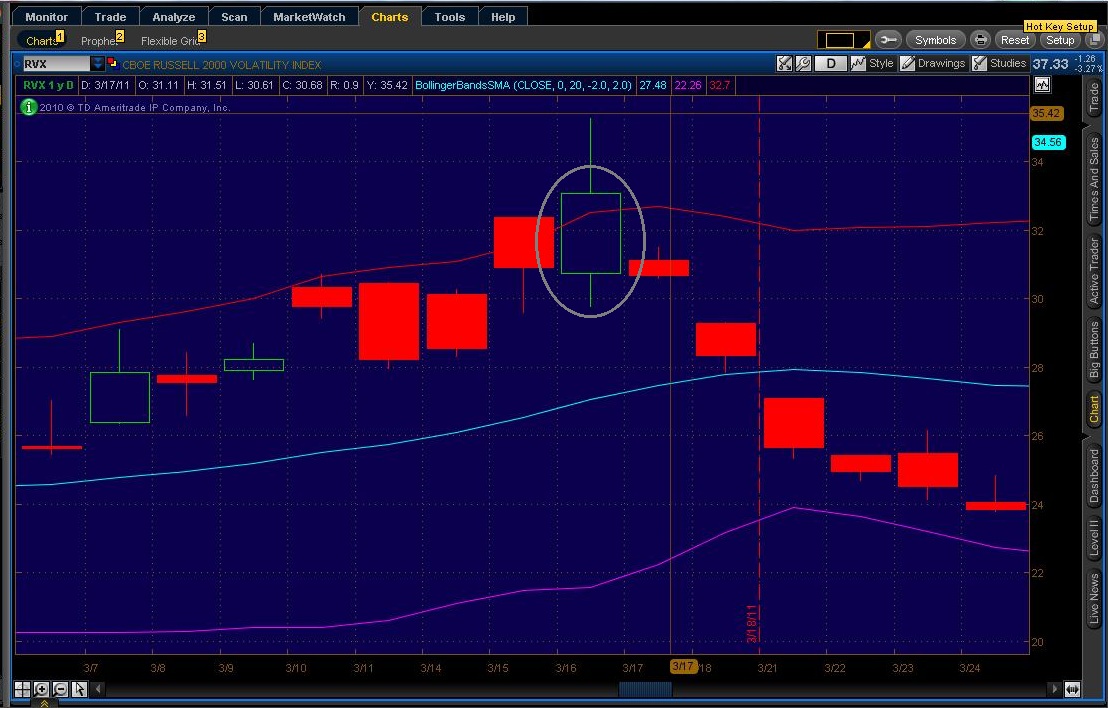Viewport: 1108px width, 708px height.
Task: Click the zoom in magnifier icon
Action: [x=41, y=689]
